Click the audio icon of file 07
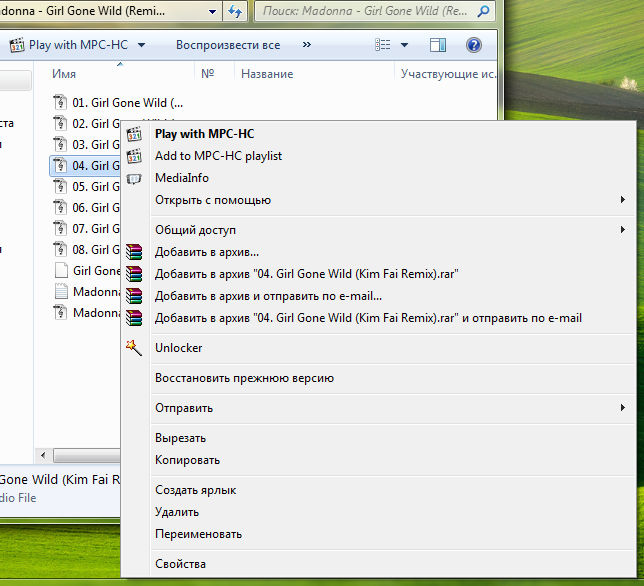The height and width of the screenshot is (586, 644). click(x=60, y=228)
